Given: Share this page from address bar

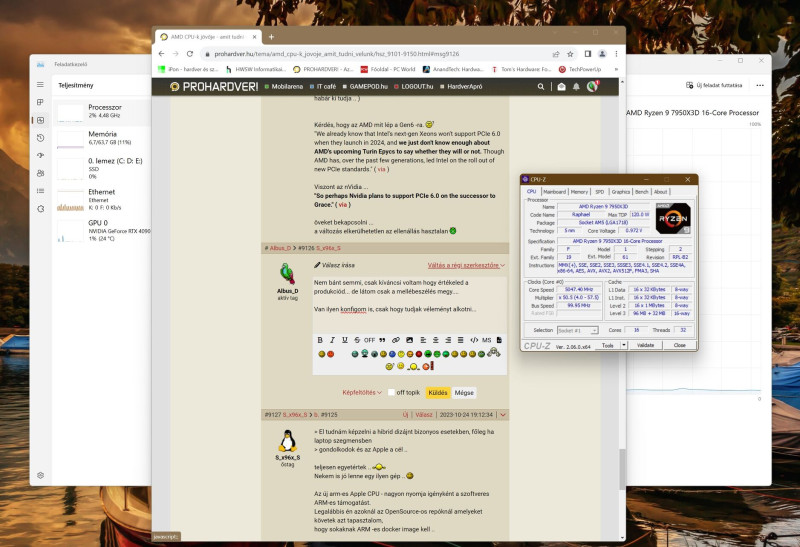Looking at the screenshot, I should [x=556, y=54].
